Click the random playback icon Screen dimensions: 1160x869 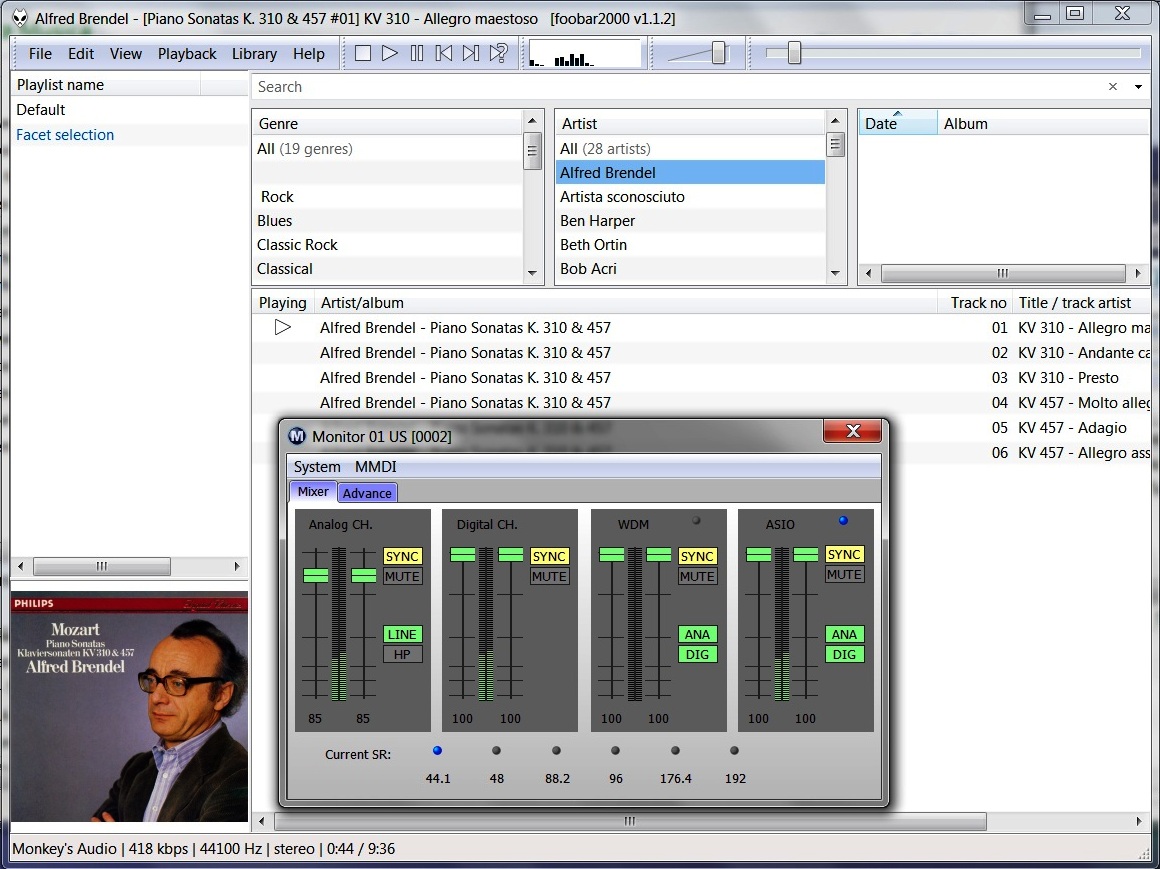pos(499,53)
